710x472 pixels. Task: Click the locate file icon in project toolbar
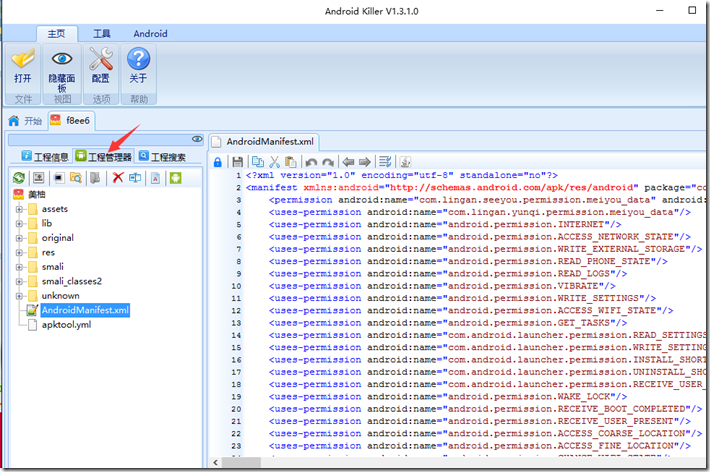click(39, 178)
